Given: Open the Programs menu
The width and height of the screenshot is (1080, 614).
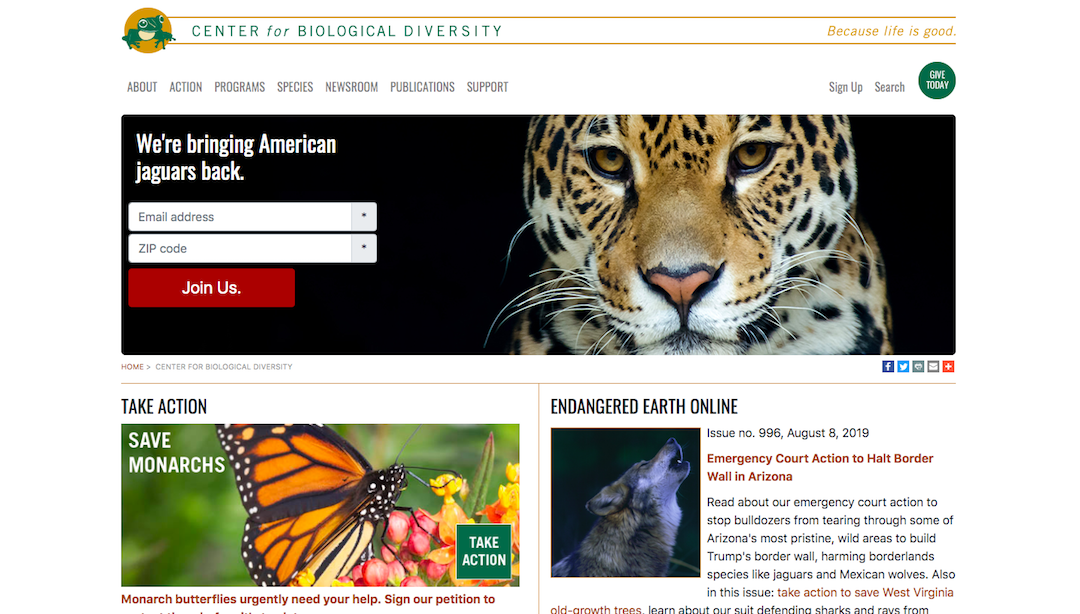Looking at the screenshot, I should coord(240,87).
